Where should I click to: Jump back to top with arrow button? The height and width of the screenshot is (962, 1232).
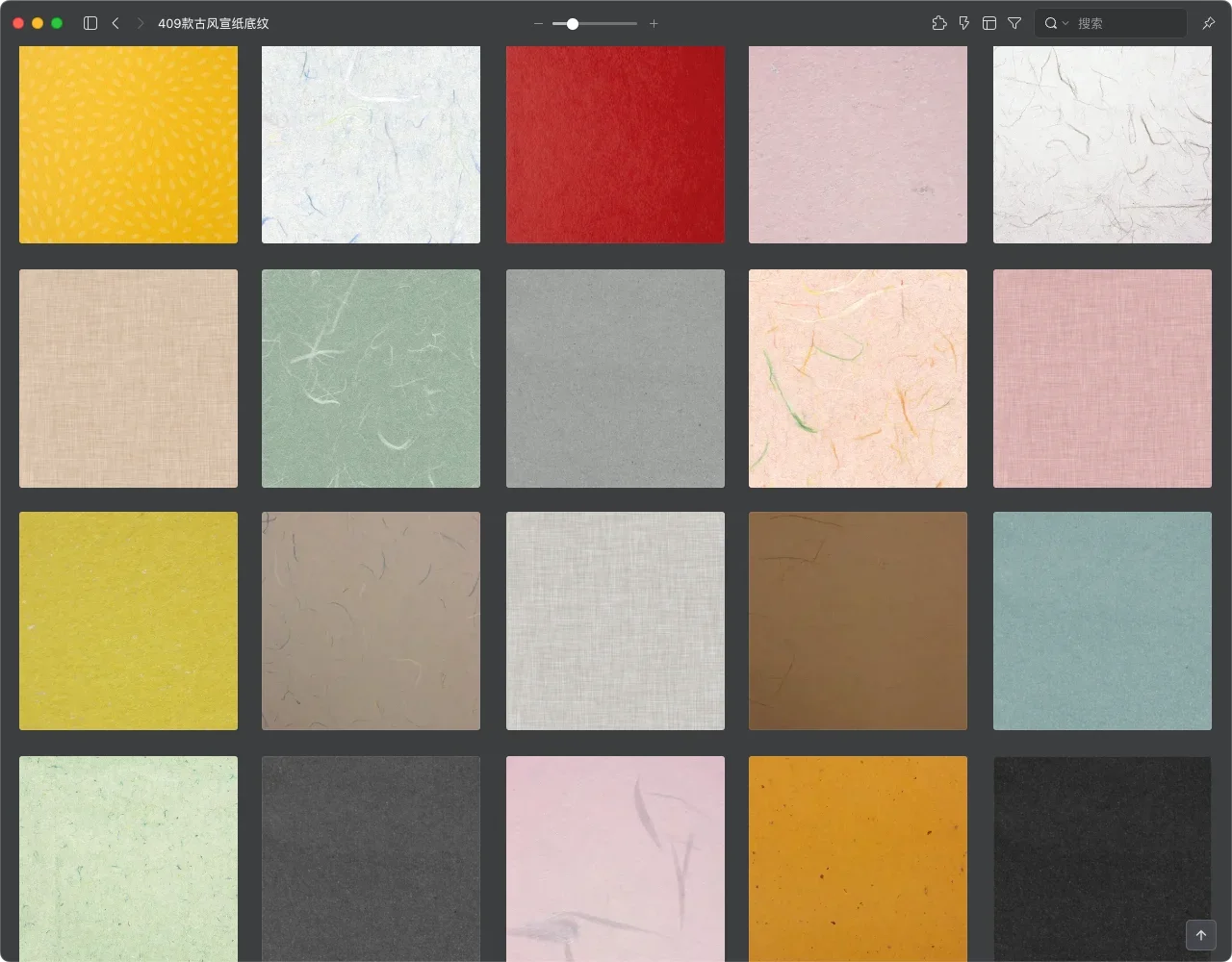coord(1201,935)
